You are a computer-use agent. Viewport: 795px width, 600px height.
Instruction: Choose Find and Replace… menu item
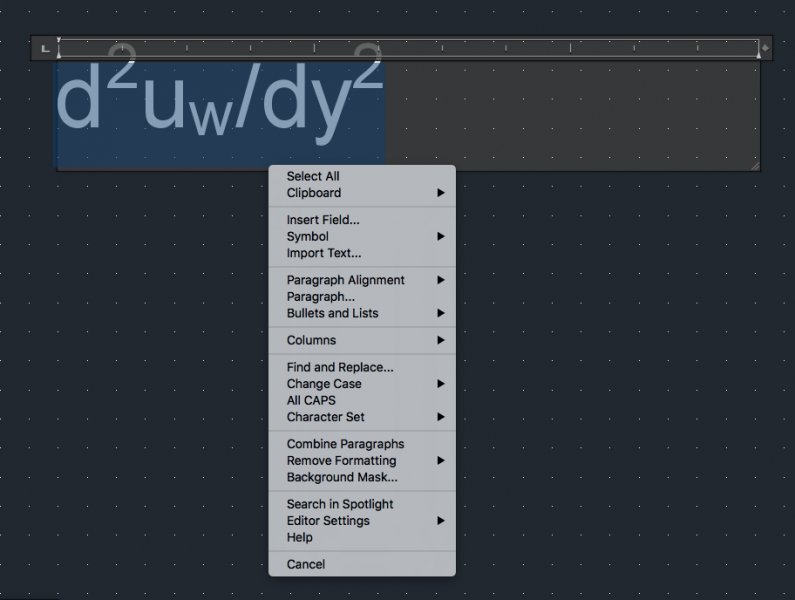[362, 367]
